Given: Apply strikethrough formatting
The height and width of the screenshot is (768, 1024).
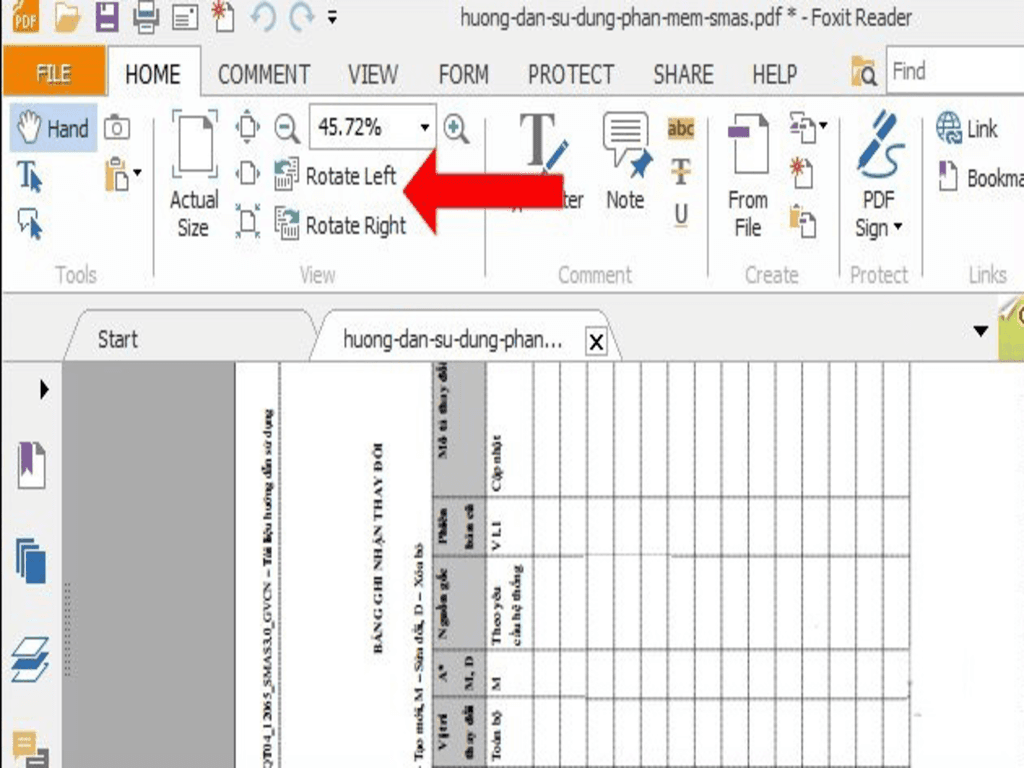Looking at the screenshot, I should 680,170.
